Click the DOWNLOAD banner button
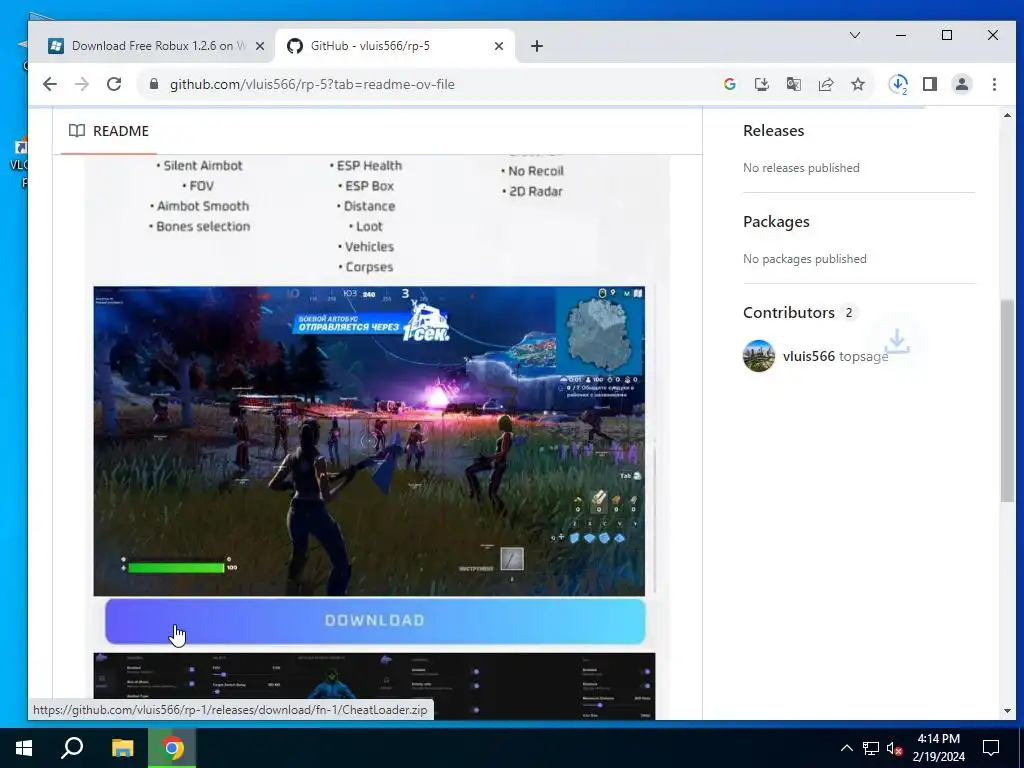 pos(375,620)
